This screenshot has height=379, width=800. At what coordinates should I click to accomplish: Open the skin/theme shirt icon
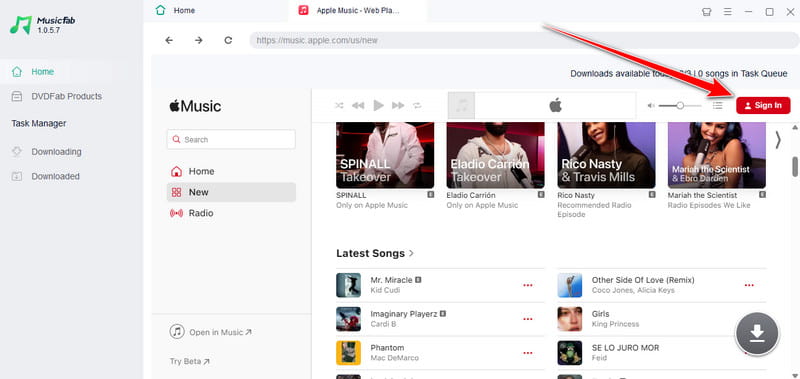pos(707,12)
